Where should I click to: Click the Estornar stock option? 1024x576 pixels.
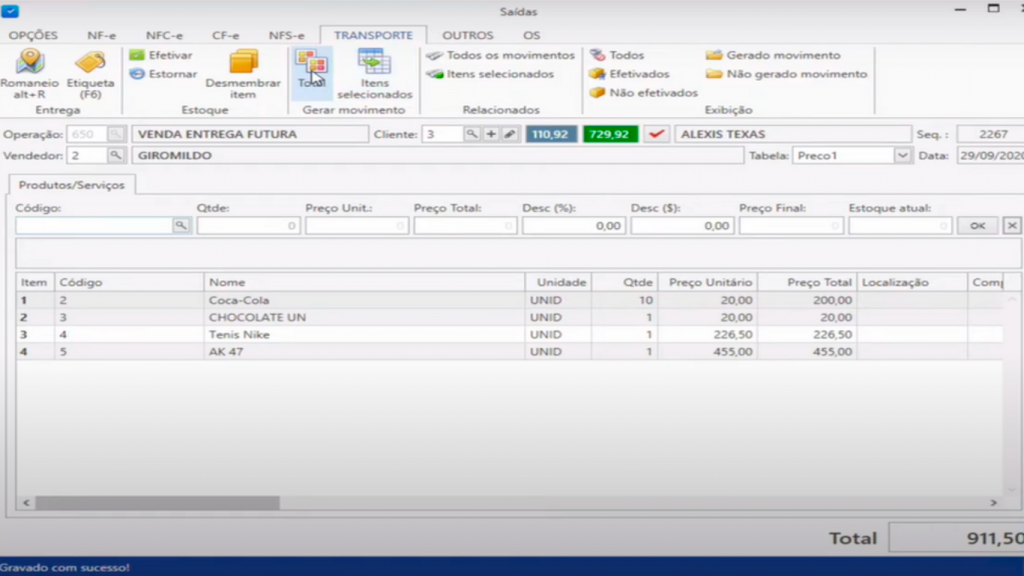(164, 74)
